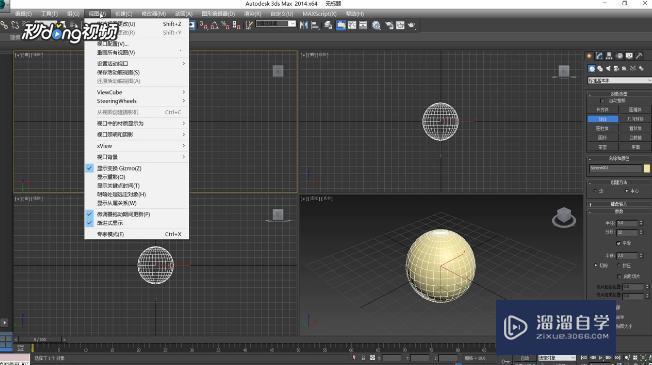The width and height of the screenshot is (652, 365).
Task: Toggle the Smooth checkbox in parameters
Action: click(618, 243)
